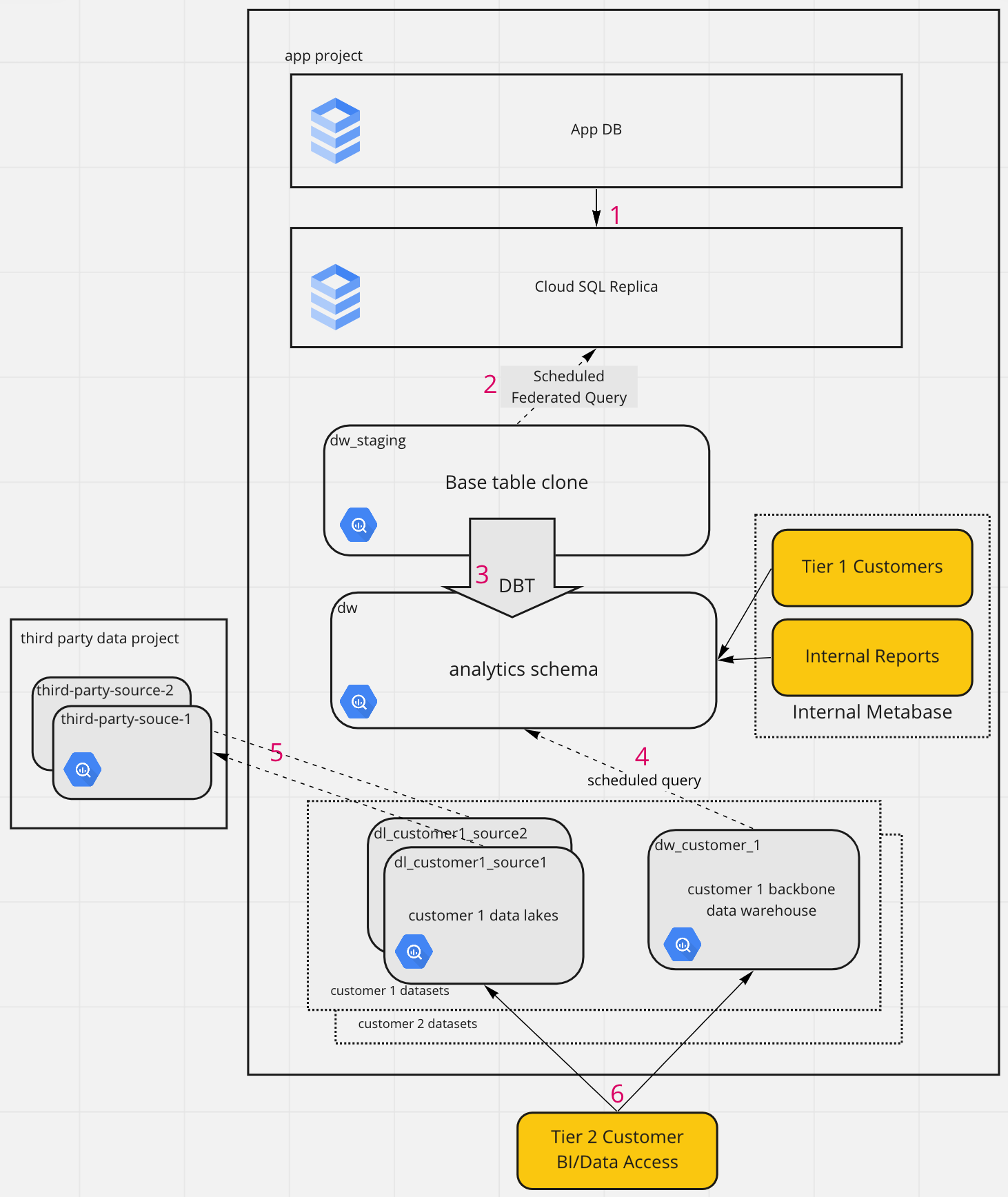This screenshot has width=1008, height=1197.
Task: Click the Cloud SQL icon in App DB box
Action: point(335,130)
